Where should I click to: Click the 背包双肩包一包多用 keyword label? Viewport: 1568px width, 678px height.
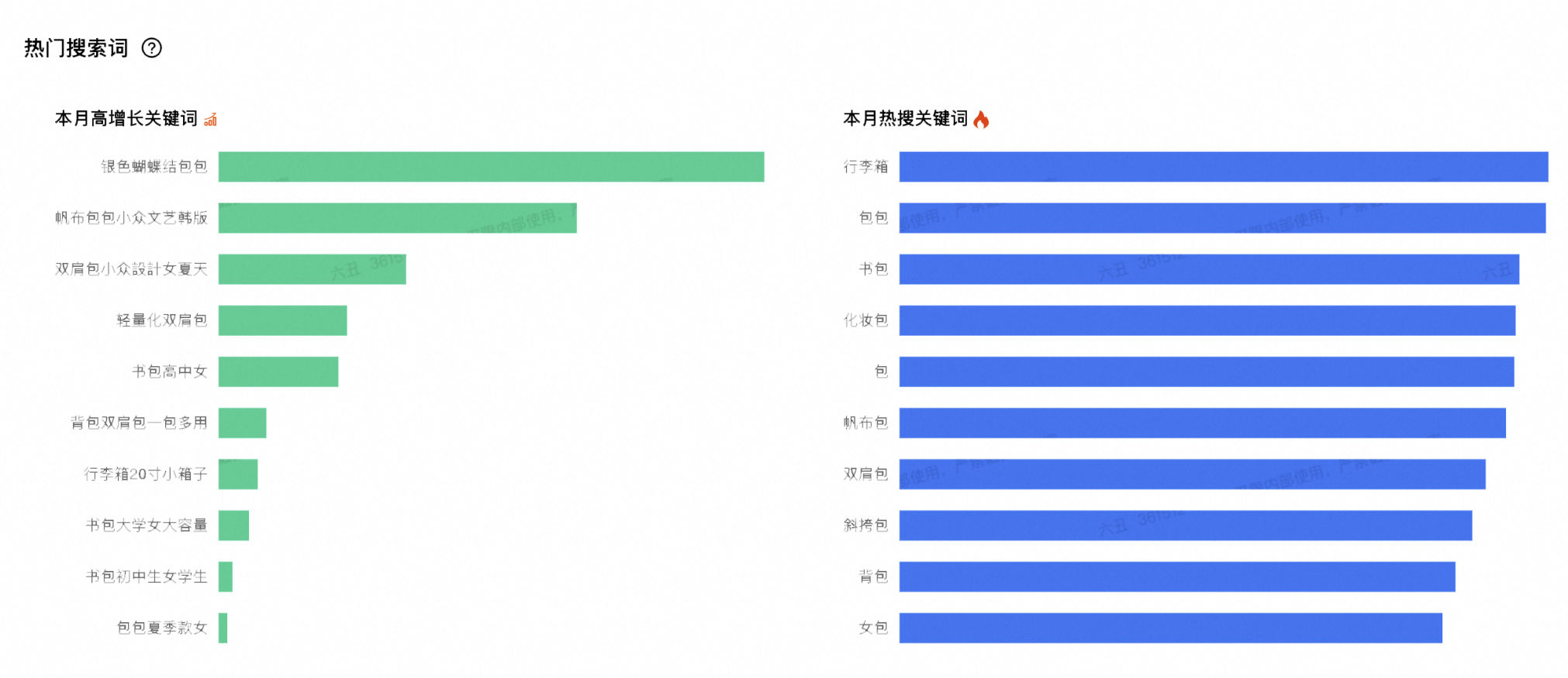point(139,423)
